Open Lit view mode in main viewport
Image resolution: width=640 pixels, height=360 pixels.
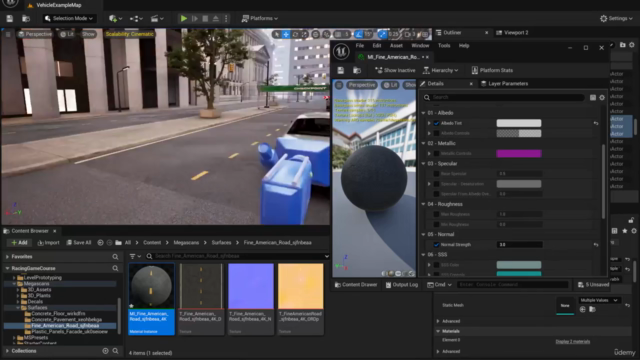(67, 34)
